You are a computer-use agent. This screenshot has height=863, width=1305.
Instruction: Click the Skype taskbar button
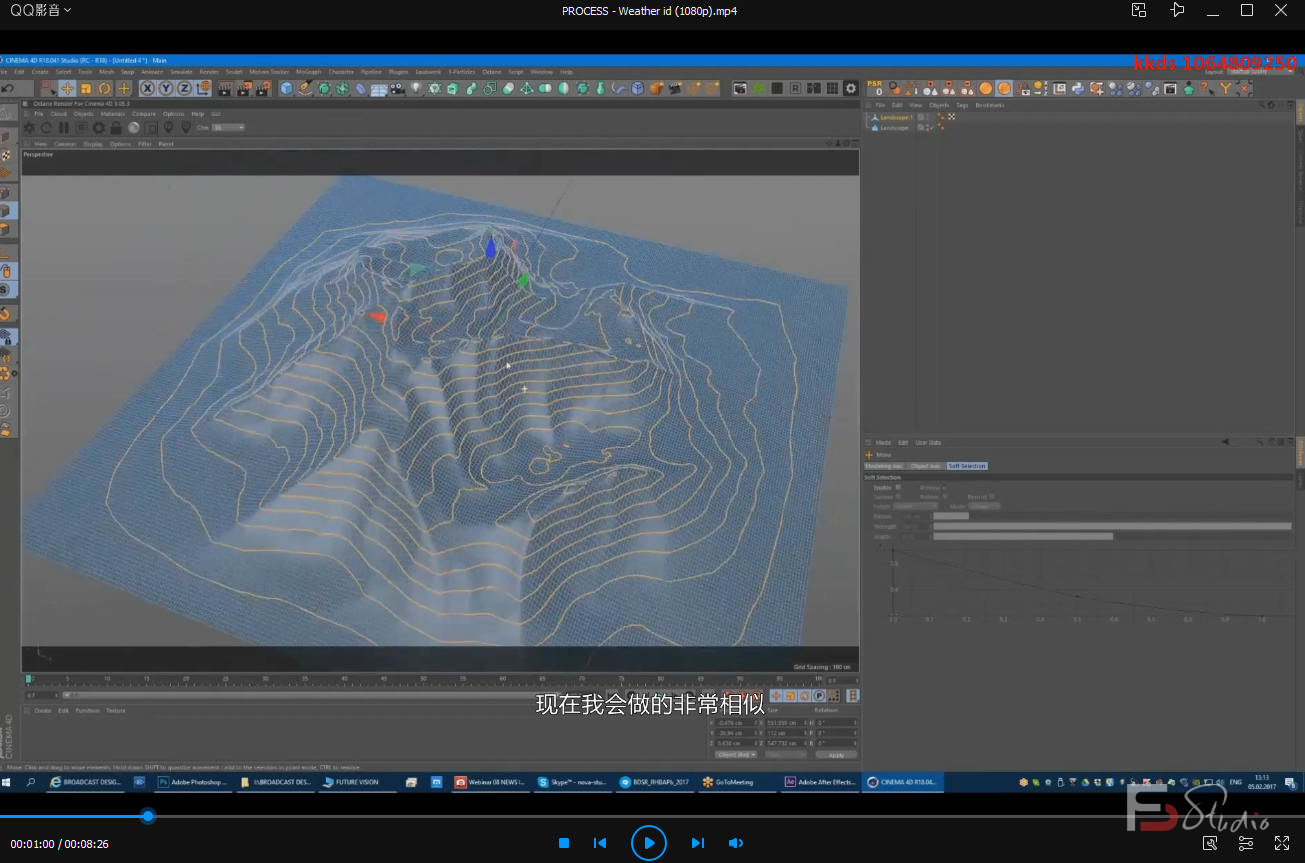pos(574,782)
